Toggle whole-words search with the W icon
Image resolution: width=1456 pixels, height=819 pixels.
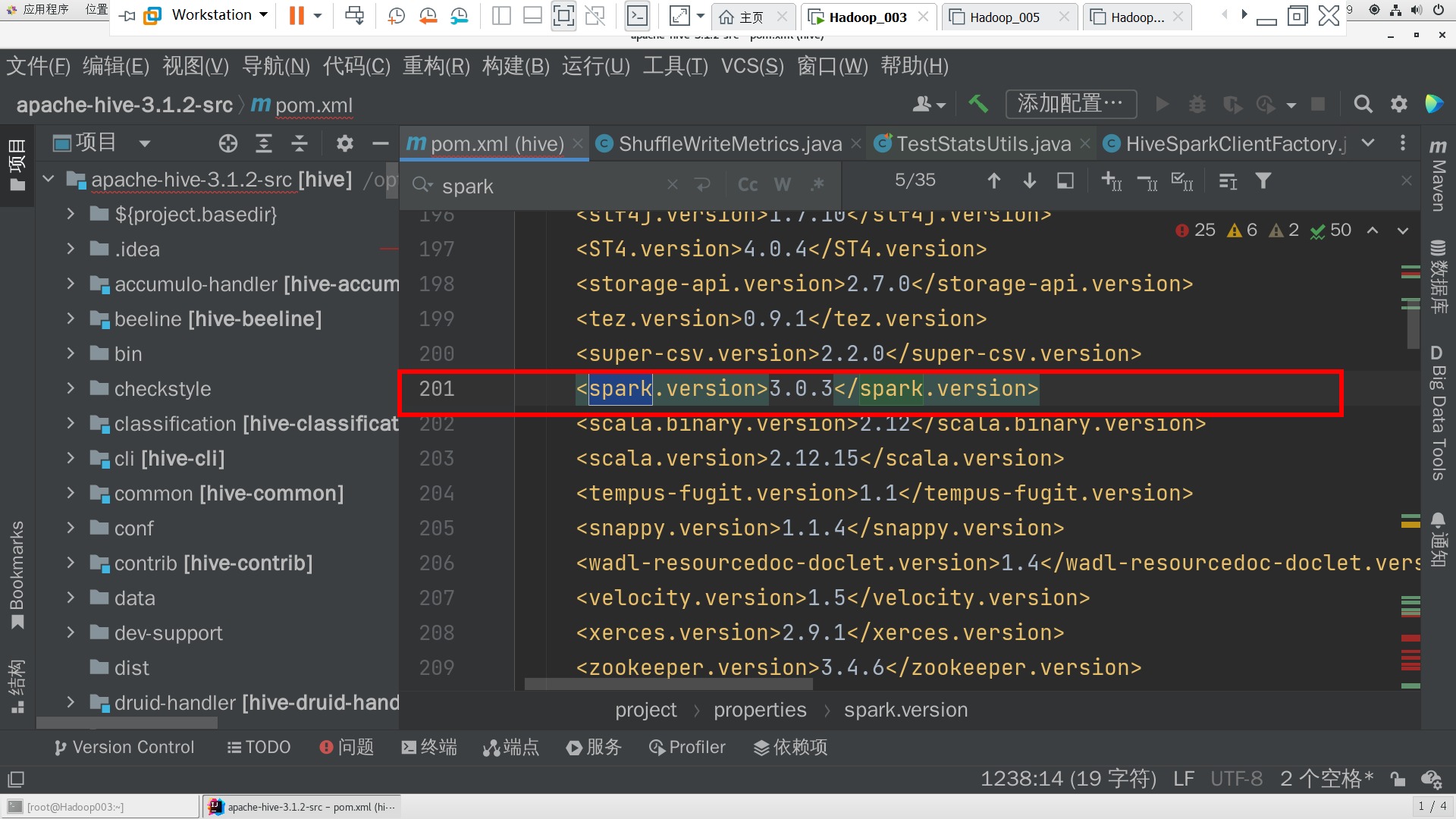click(x=783, y=184)
